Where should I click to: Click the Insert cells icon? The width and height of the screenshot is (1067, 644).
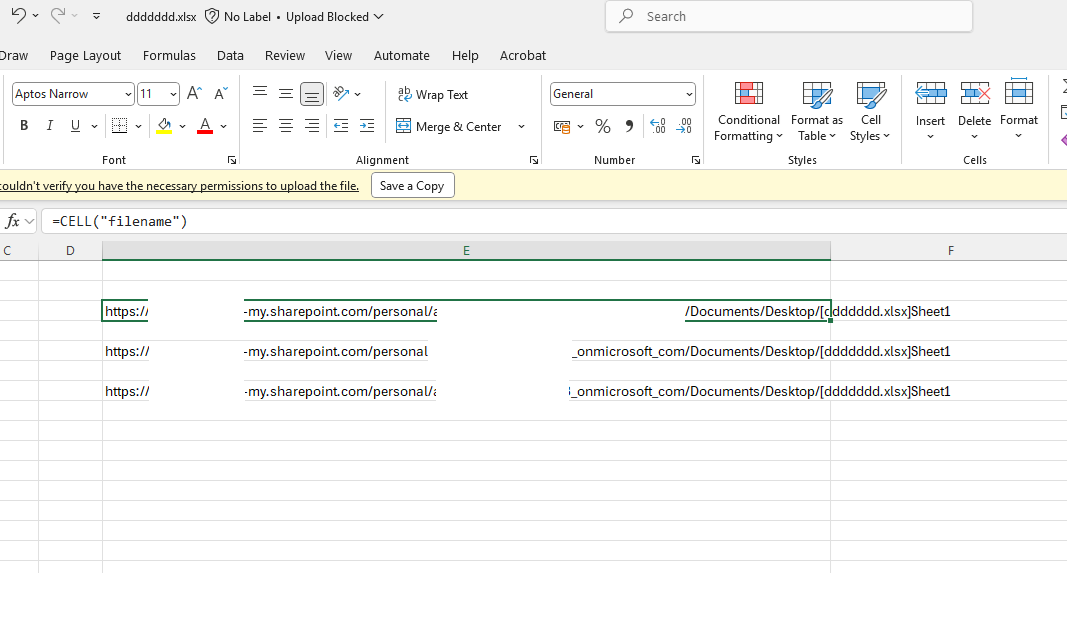coord(930,93)
